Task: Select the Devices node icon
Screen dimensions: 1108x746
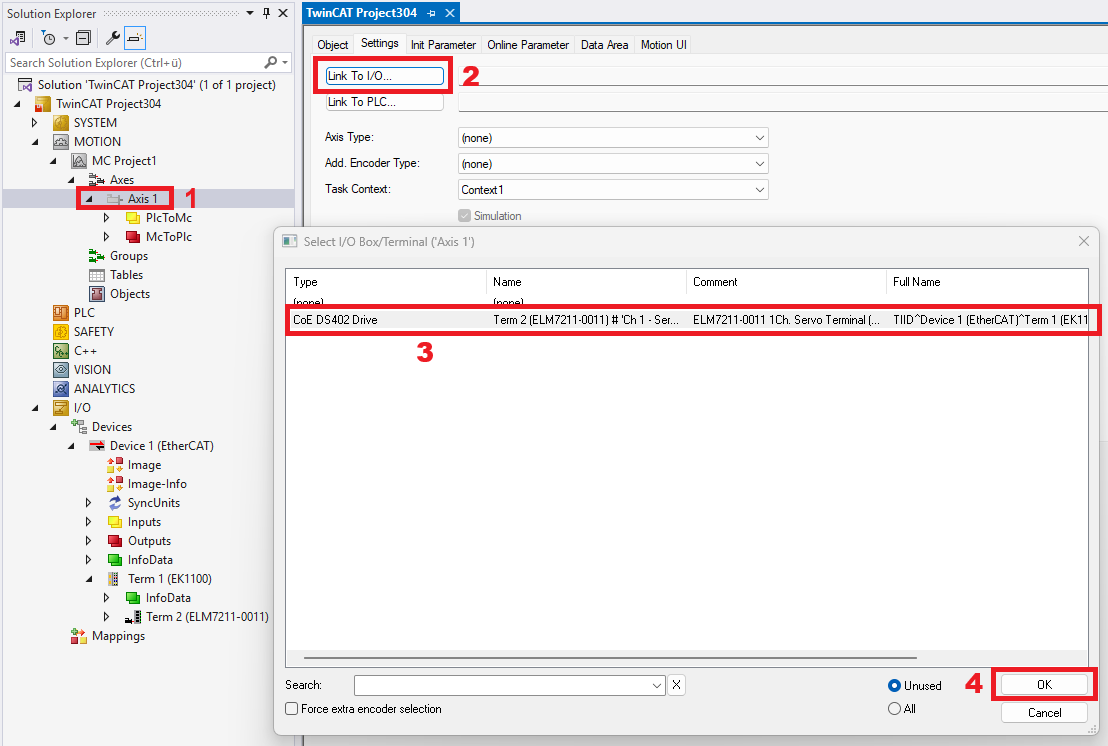Action: pos(79,426)
